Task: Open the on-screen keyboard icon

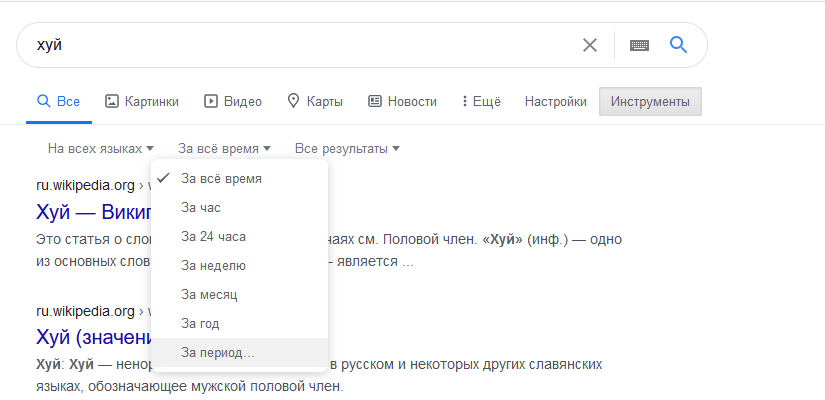Action: (639, 45)
